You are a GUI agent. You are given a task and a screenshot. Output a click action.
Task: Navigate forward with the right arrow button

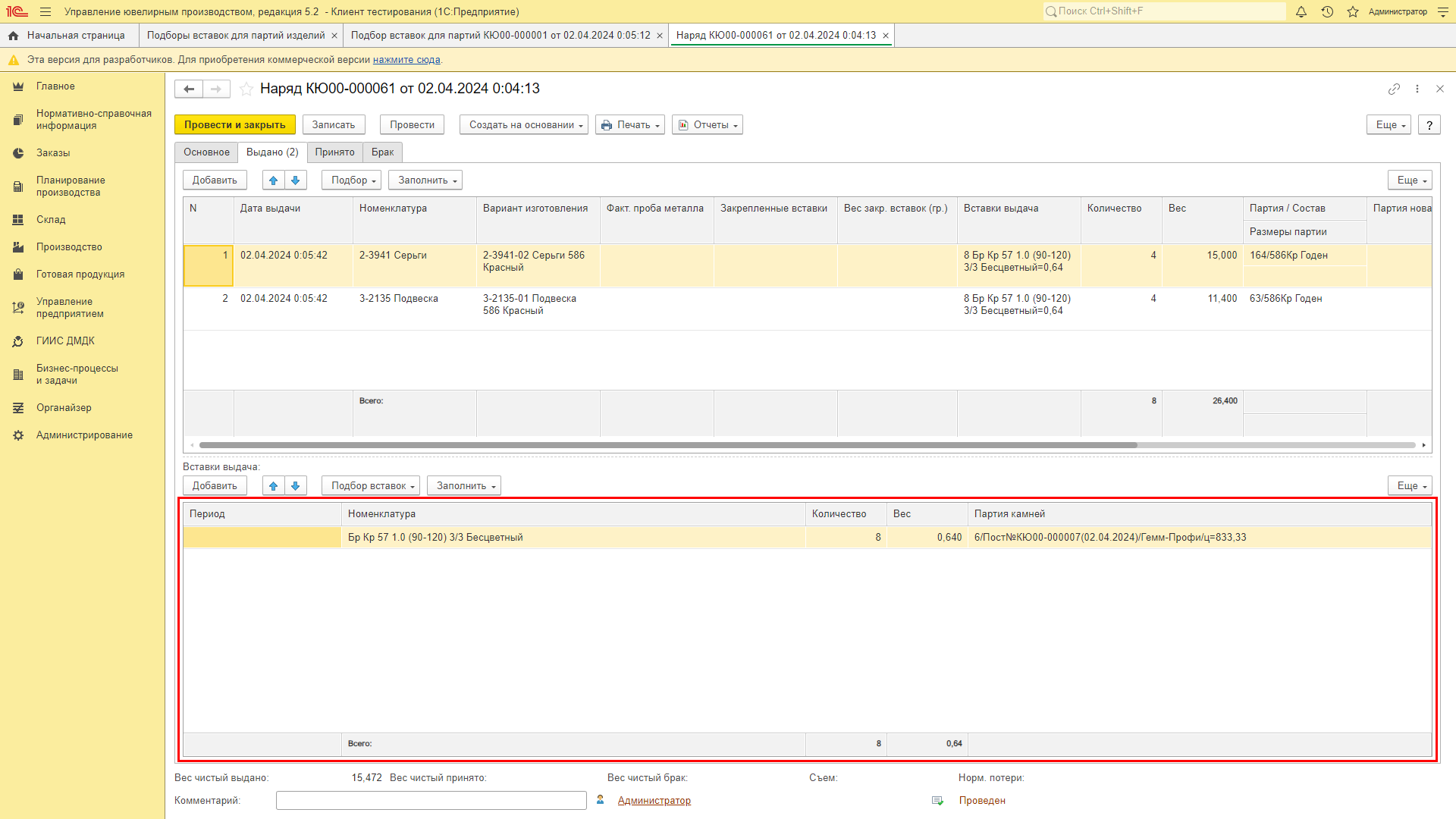216,89
